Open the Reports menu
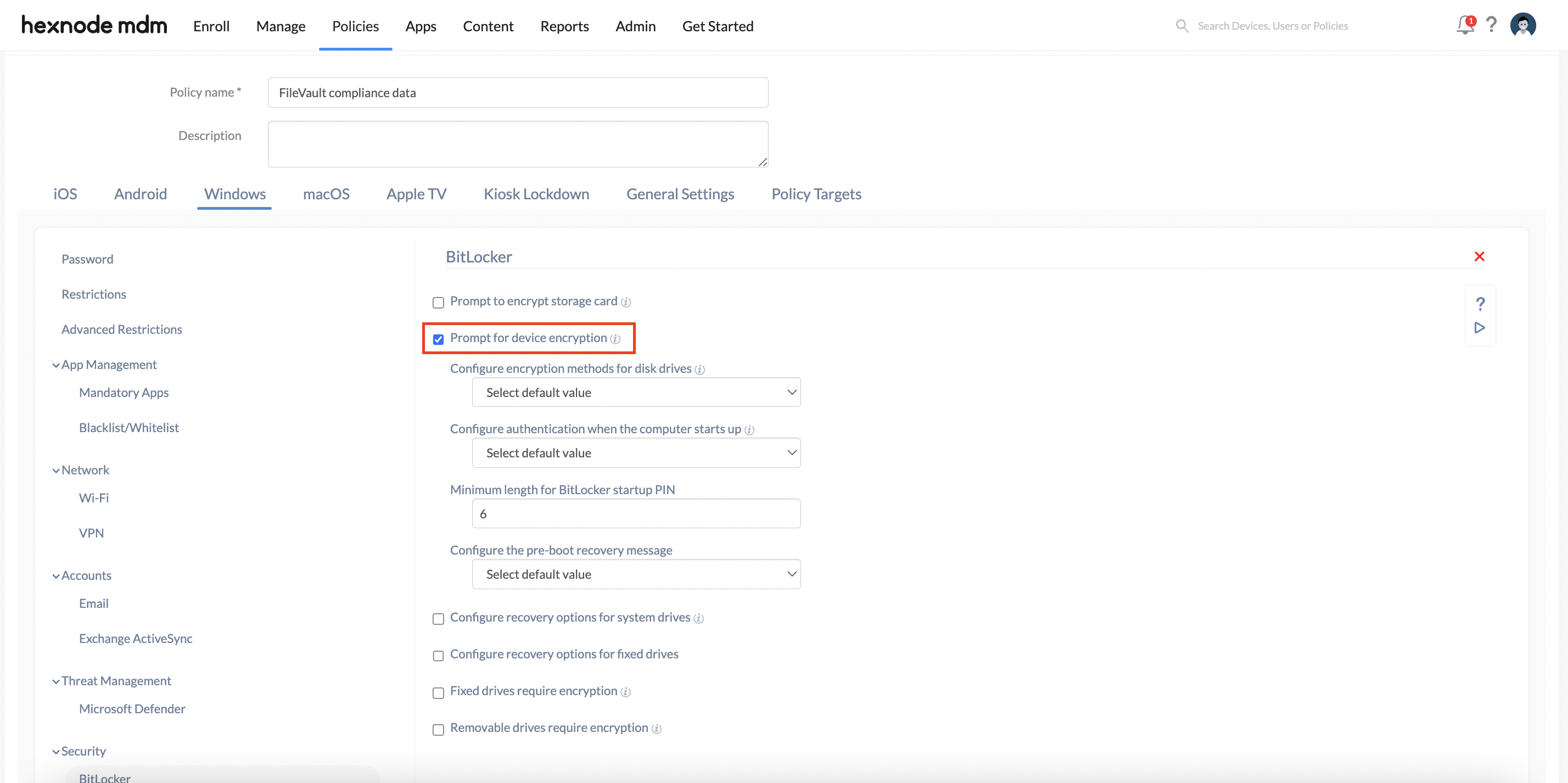Image resolution: width=1568 pixels, height=783 pixels. click(x=564, y=26)
